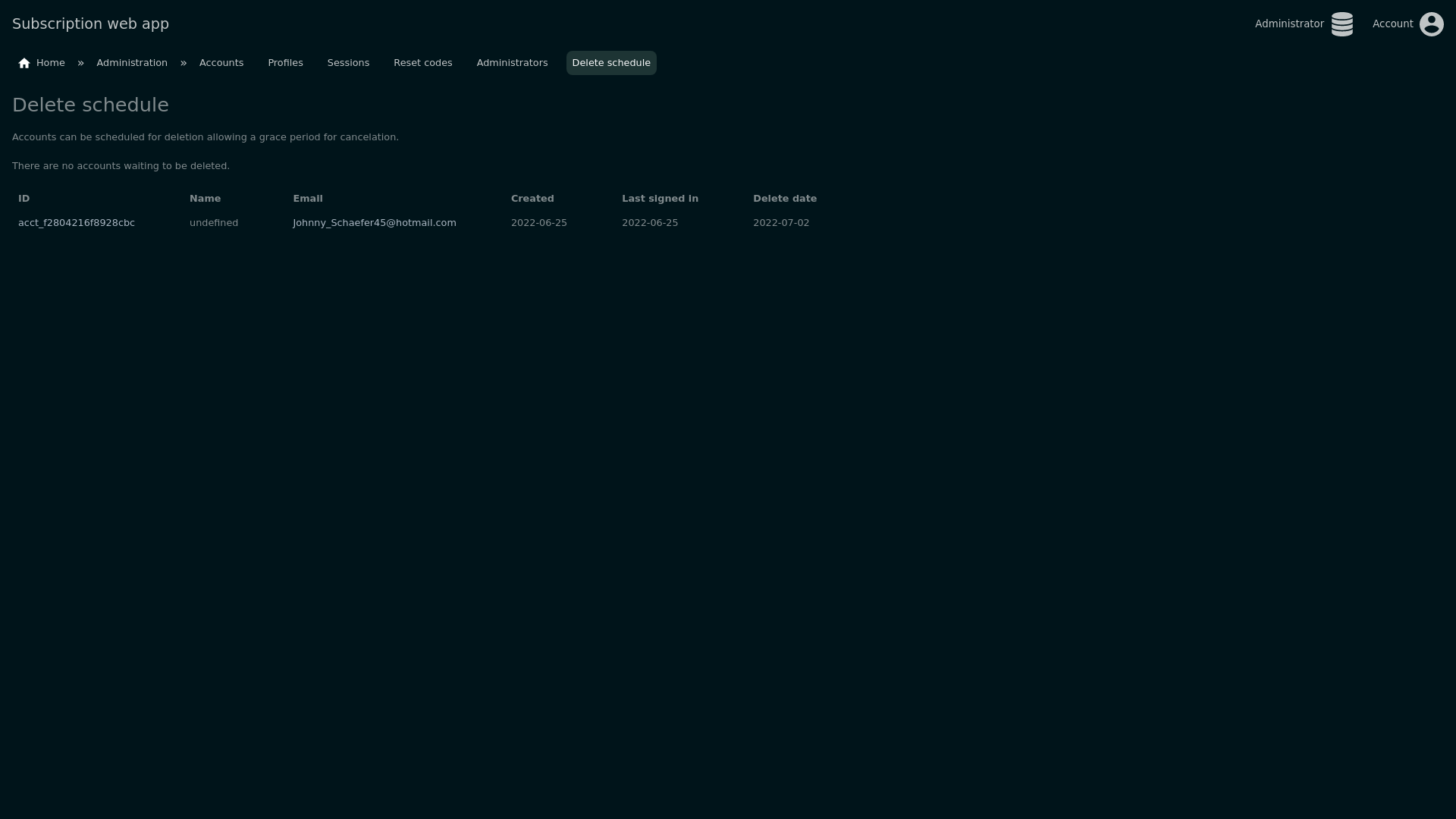Click the Last signed in column header
The width and height of the screenshot is (1456, 819).
[x=660, y=199]
